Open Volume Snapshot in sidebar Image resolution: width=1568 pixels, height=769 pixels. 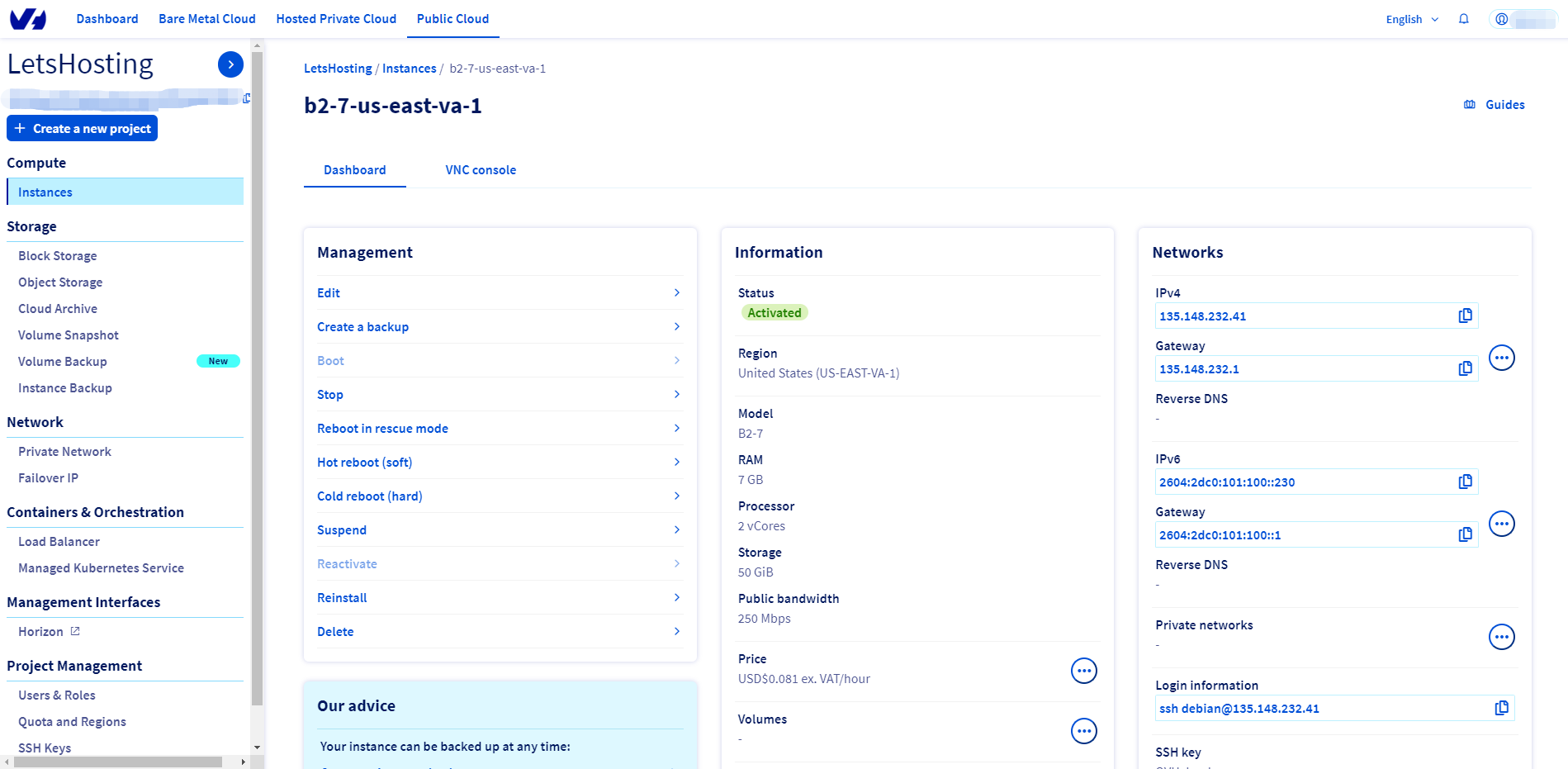pyautogui.click(x=69, y=335)
